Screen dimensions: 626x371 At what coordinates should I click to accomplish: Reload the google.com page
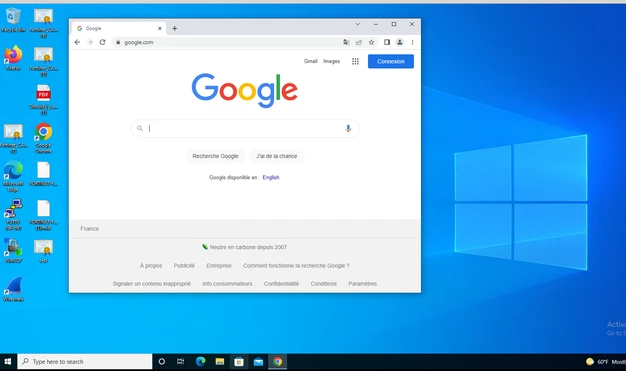[103, 42]
